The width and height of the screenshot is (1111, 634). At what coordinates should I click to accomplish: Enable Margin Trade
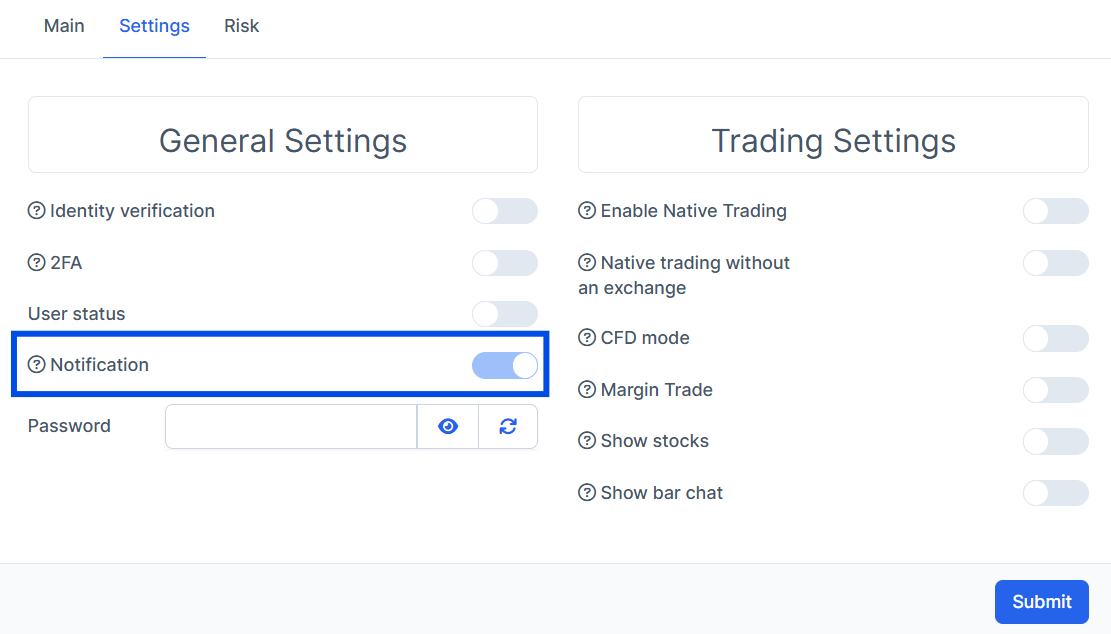[x=1056, y=390]
